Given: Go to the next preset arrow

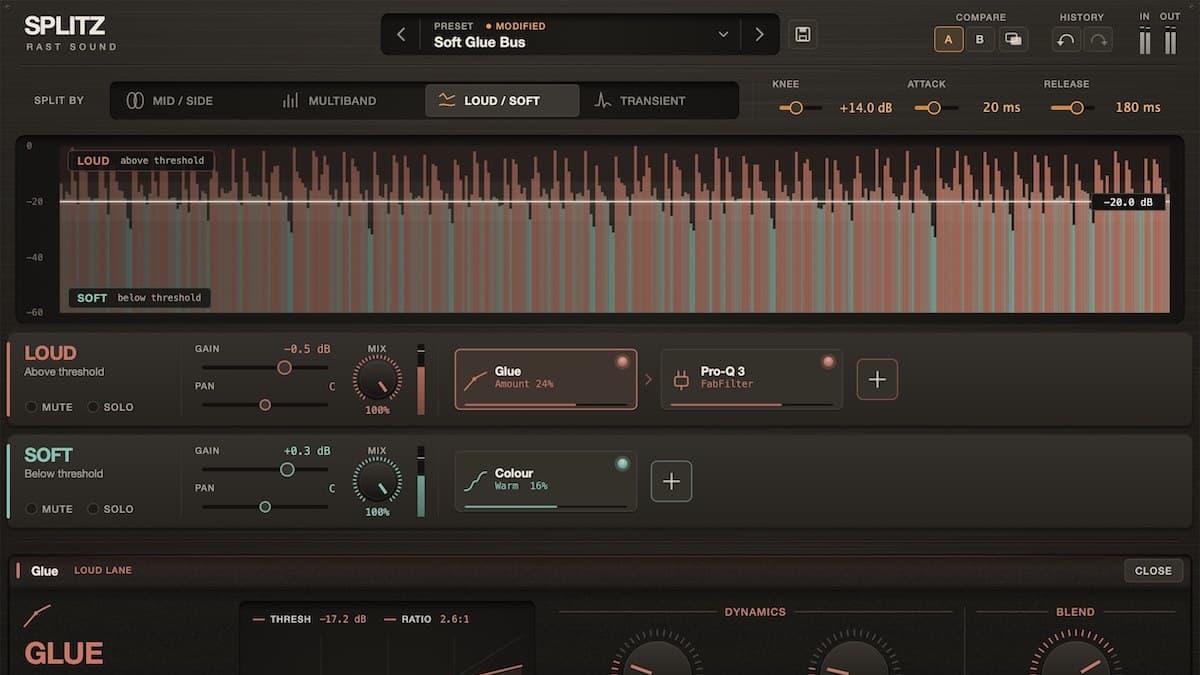Looking at the screenshot, I should tap(759, 35).
